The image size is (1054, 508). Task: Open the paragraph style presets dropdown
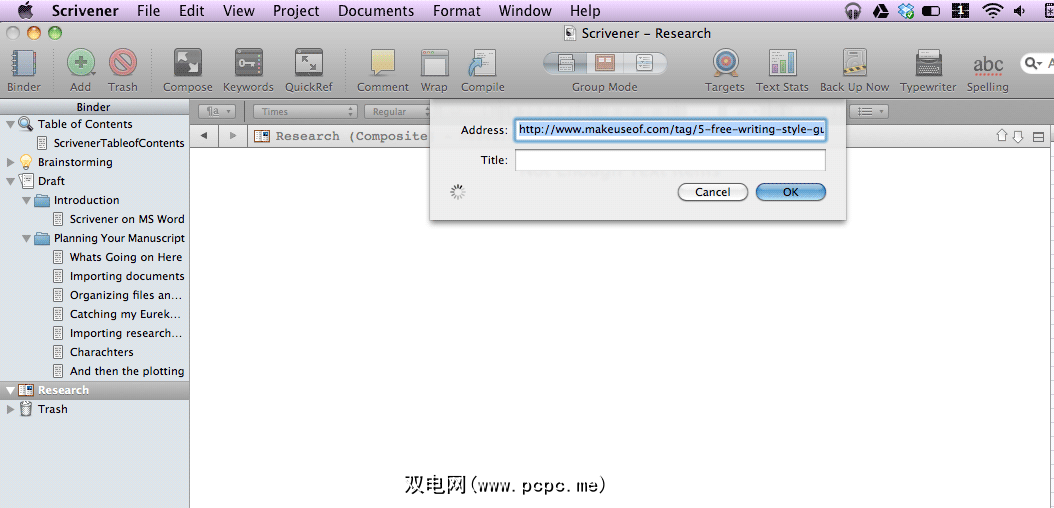click(216, 112)
